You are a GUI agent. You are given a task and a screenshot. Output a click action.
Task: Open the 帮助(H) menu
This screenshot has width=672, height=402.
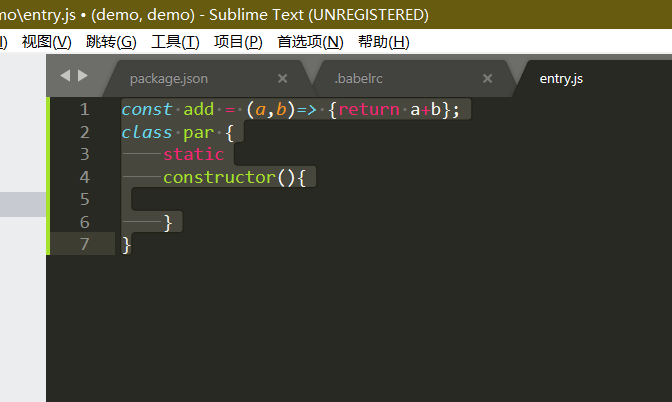coord(383,42)
